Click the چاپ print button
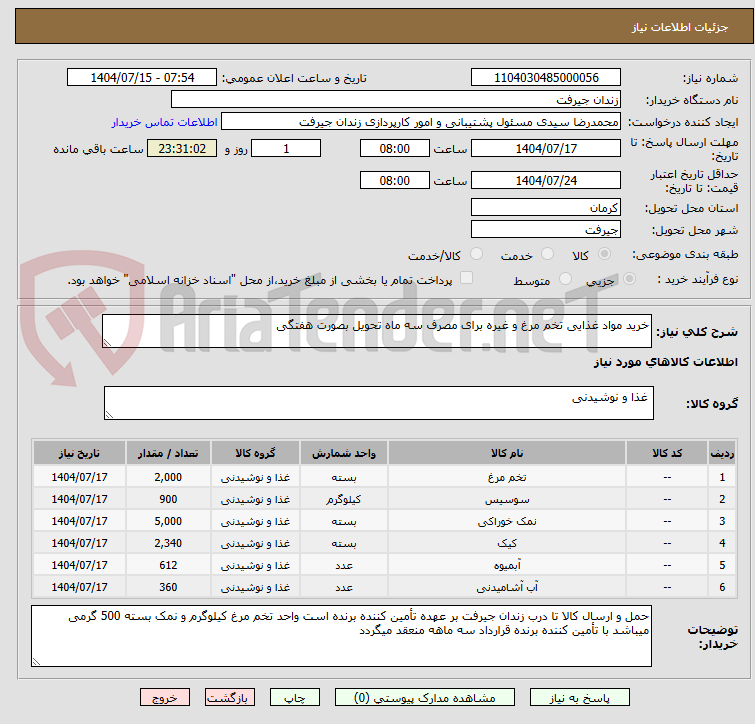 [295, 698]
